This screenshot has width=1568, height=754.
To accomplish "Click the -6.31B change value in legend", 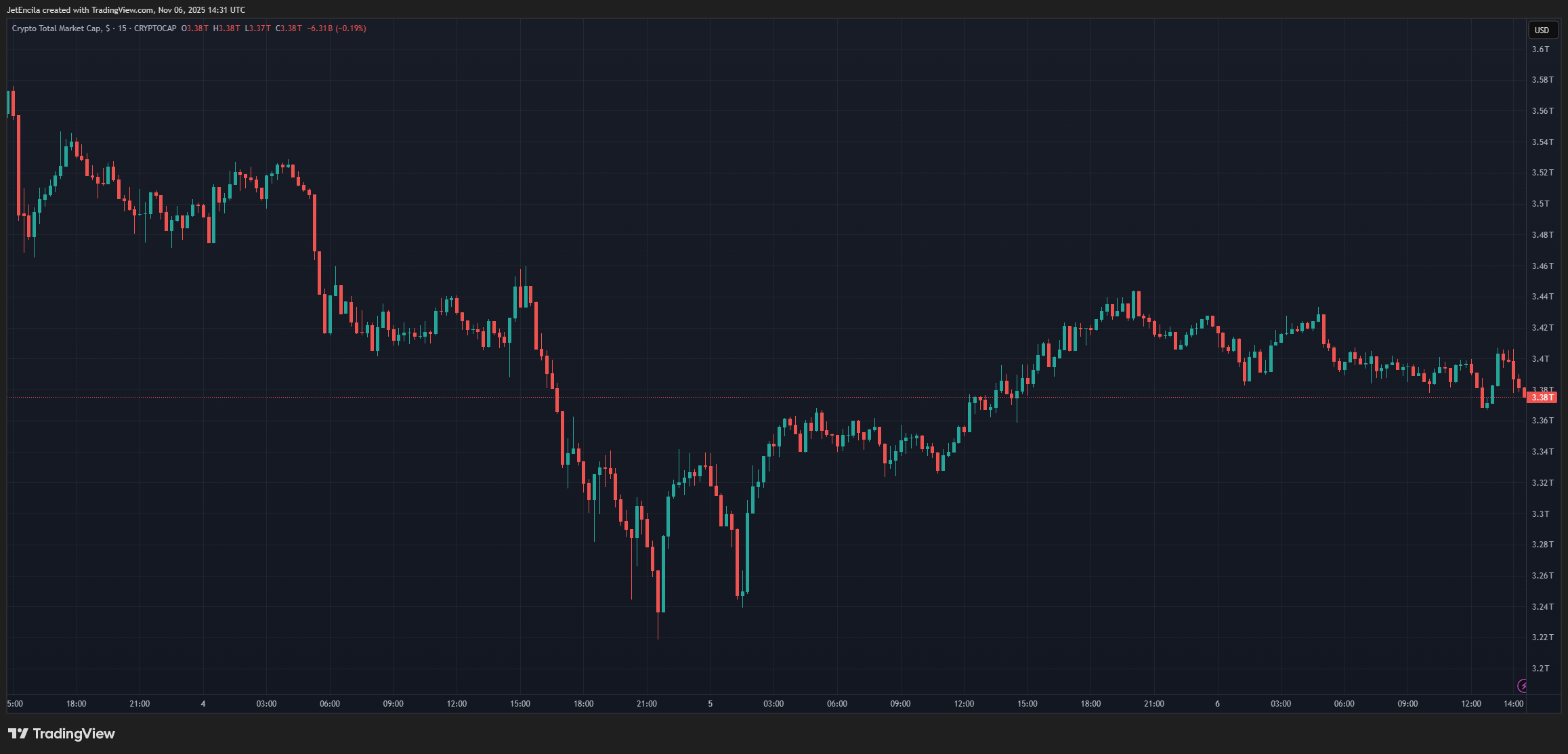I will [320, 28].
